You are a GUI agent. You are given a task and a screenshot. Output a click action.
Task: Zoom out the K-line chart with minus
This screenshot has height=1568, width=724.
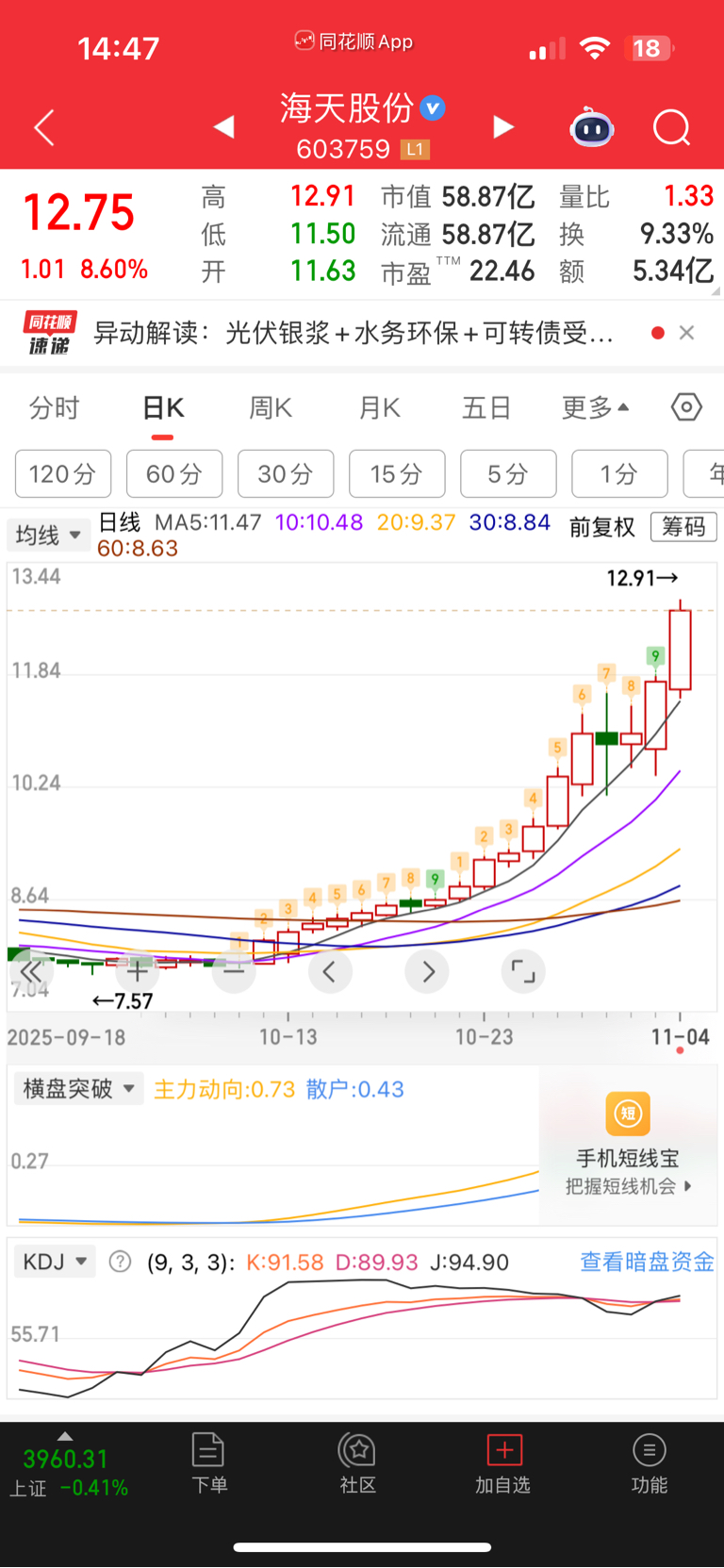coord(234,971)
